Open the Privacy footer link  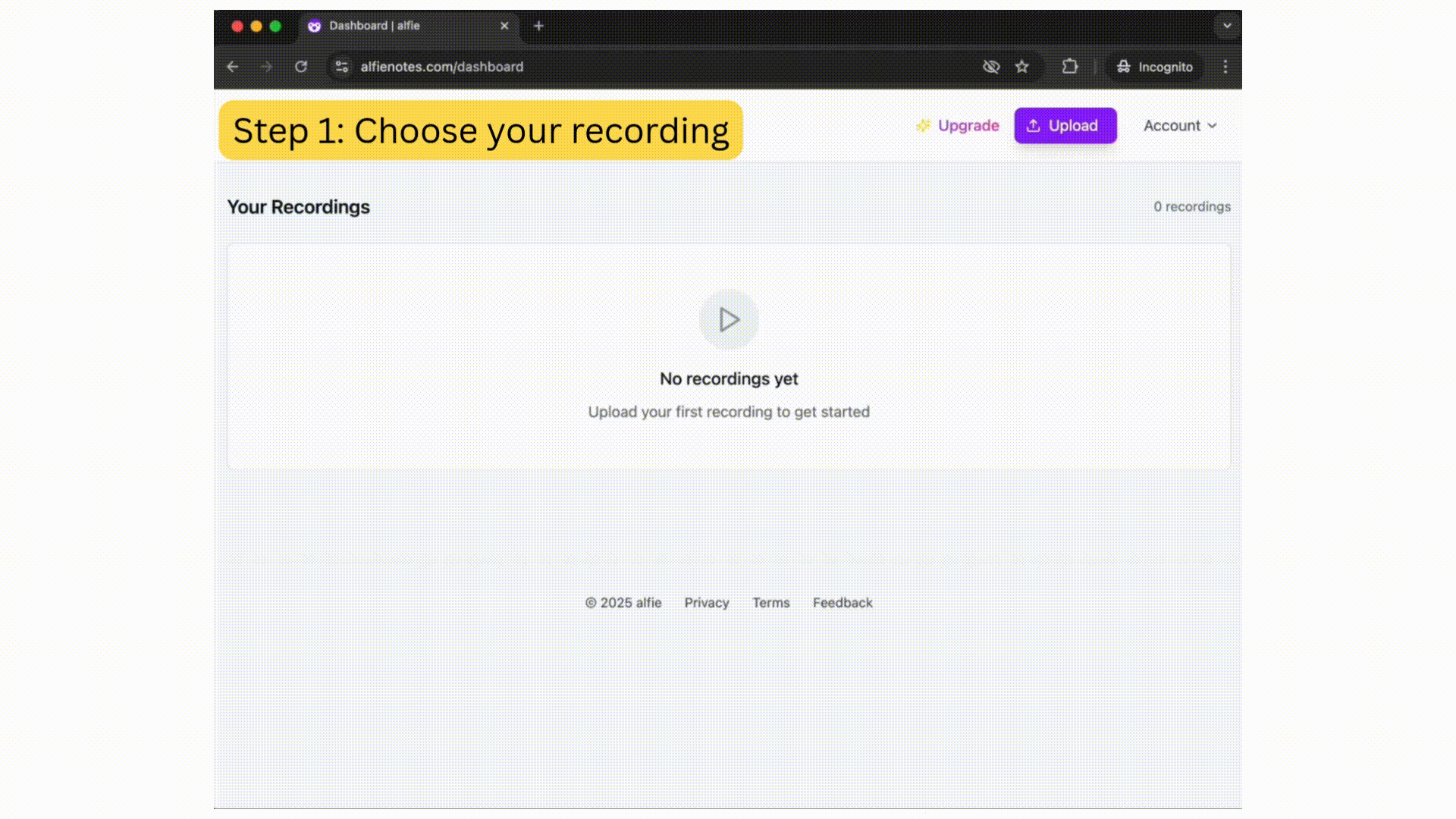pyautogui.click(x=706, y=603)
